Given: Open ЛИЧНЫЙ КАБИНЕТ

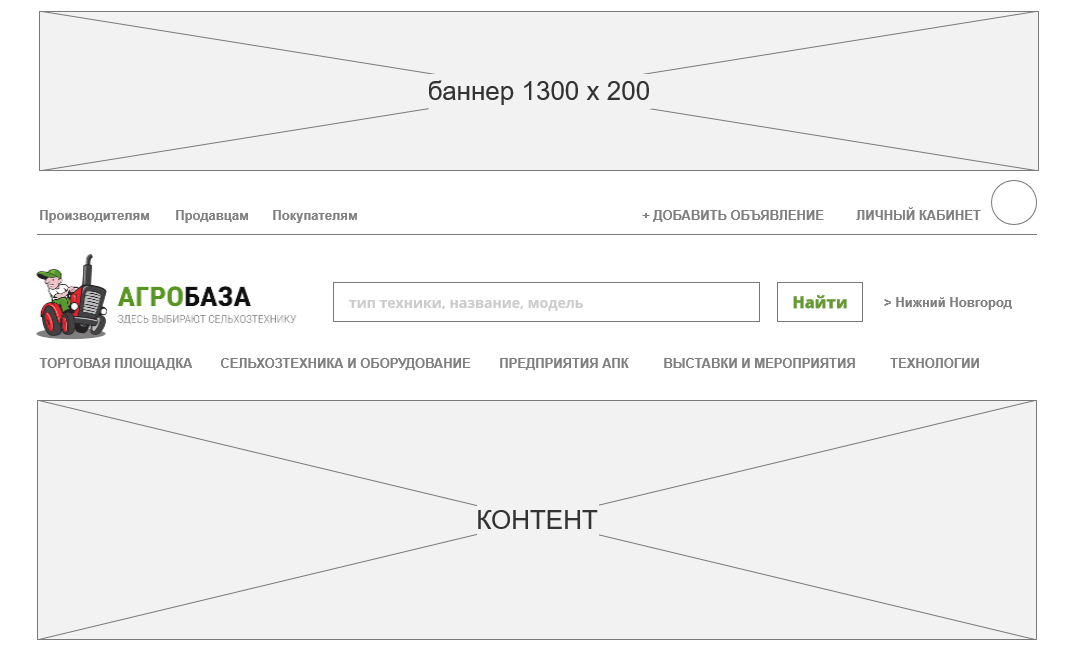Looking at the screenshot, I should coord(918,216).
